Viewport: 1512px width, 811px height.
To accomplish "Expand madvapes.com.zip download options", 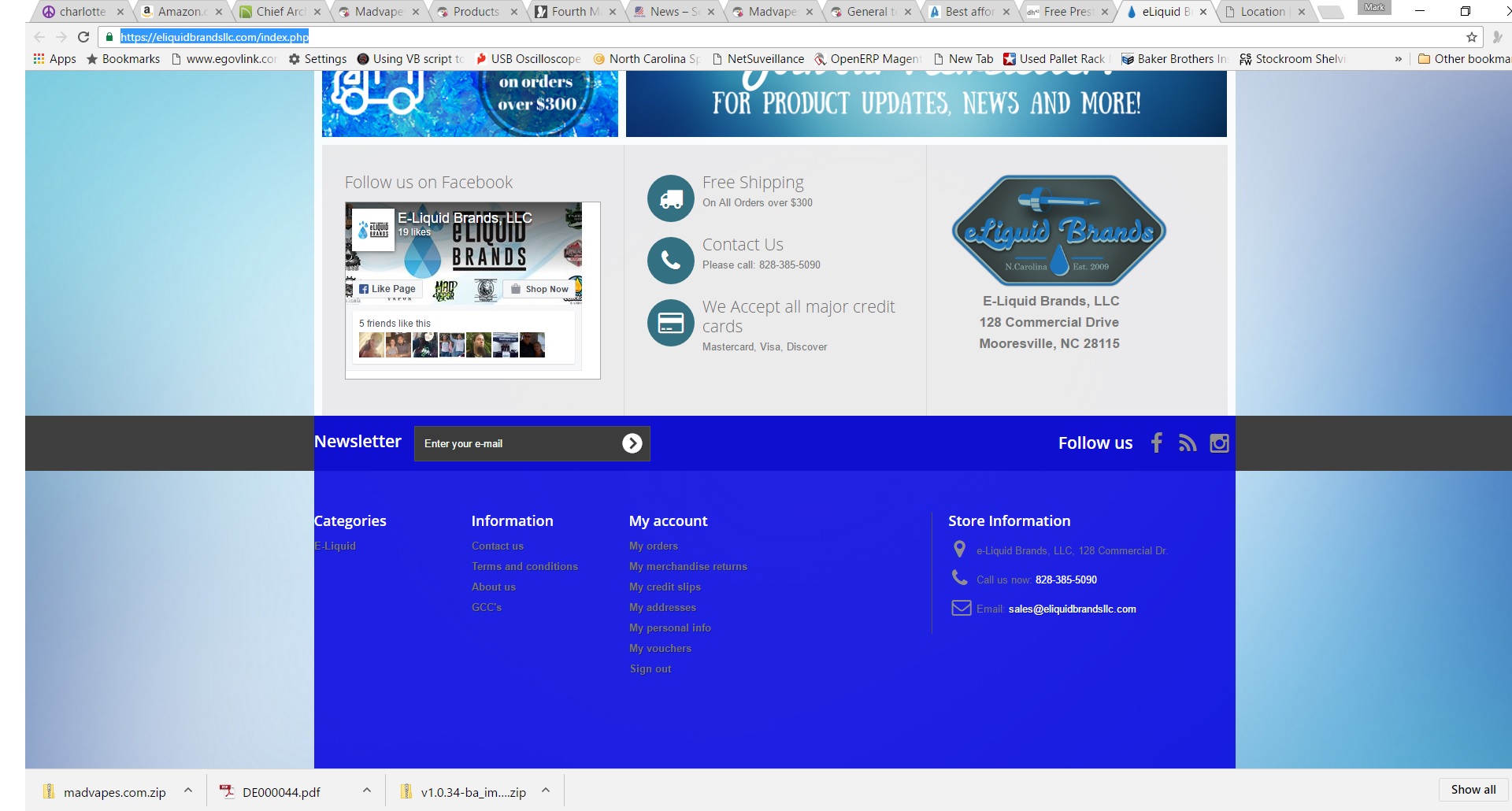I will (188, 791).
